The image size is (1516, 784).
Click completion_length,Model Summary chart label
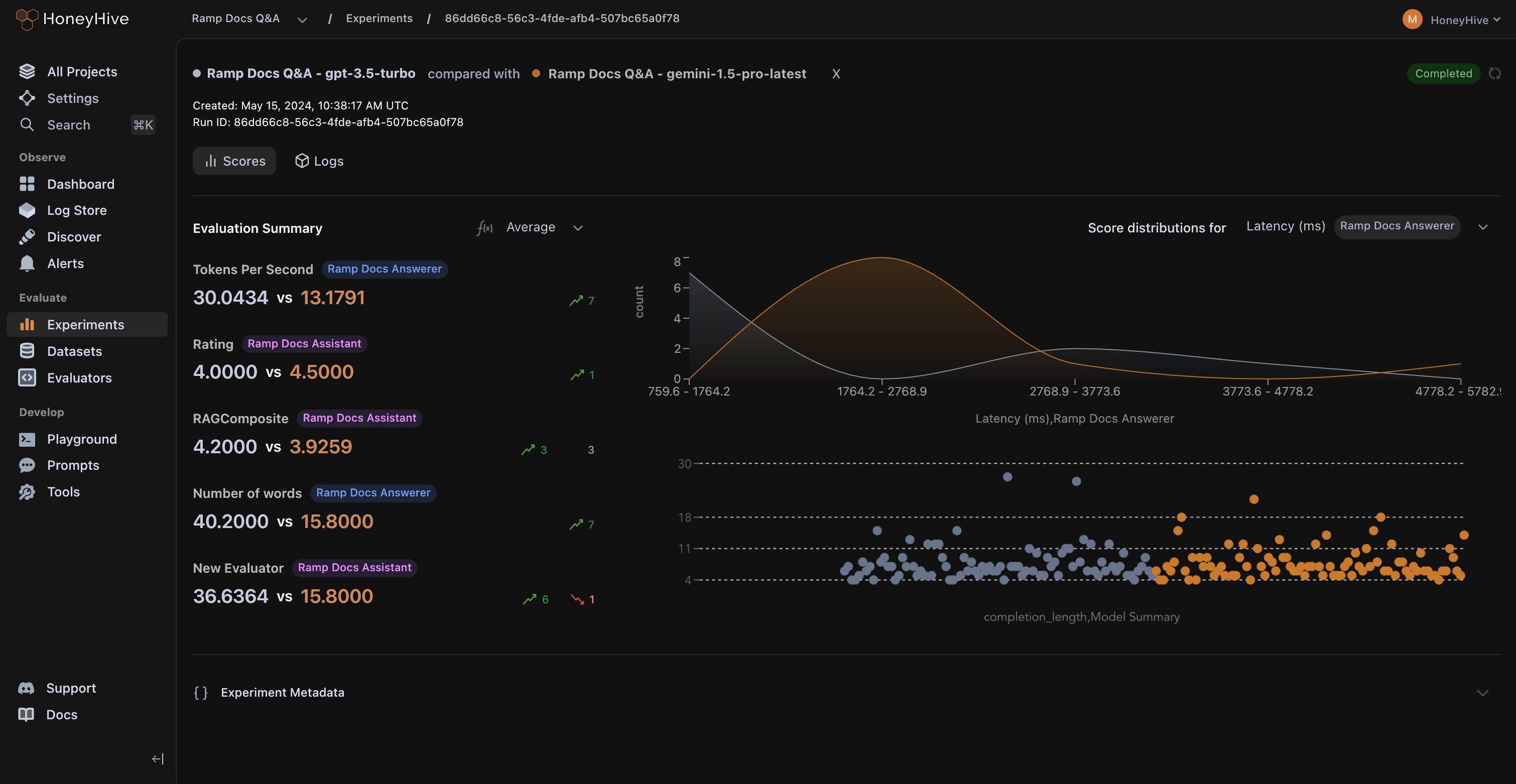[1082, 616]
